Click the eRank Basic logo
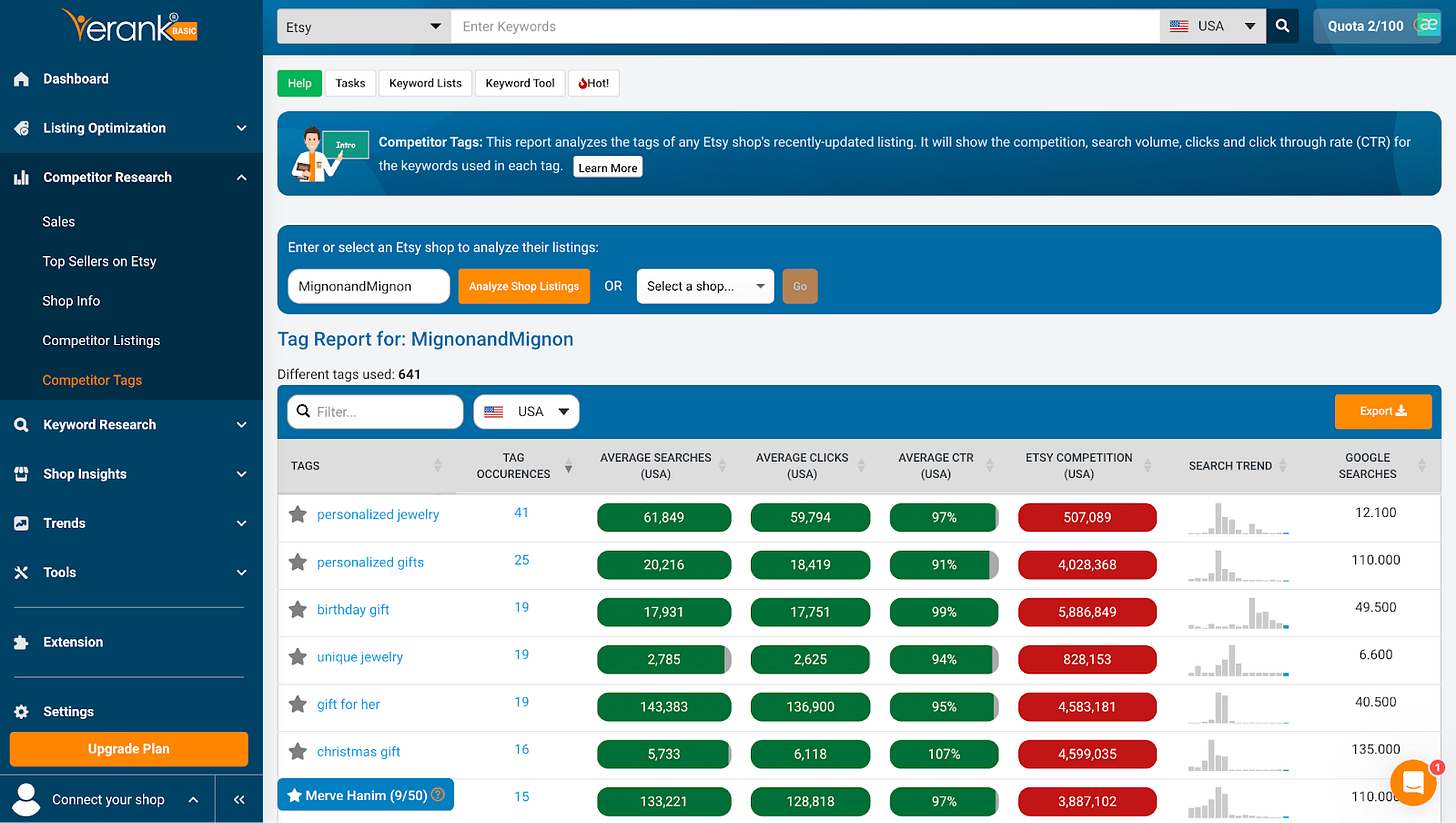Screen dimensions: 1456x823 [x=130, y=27]
